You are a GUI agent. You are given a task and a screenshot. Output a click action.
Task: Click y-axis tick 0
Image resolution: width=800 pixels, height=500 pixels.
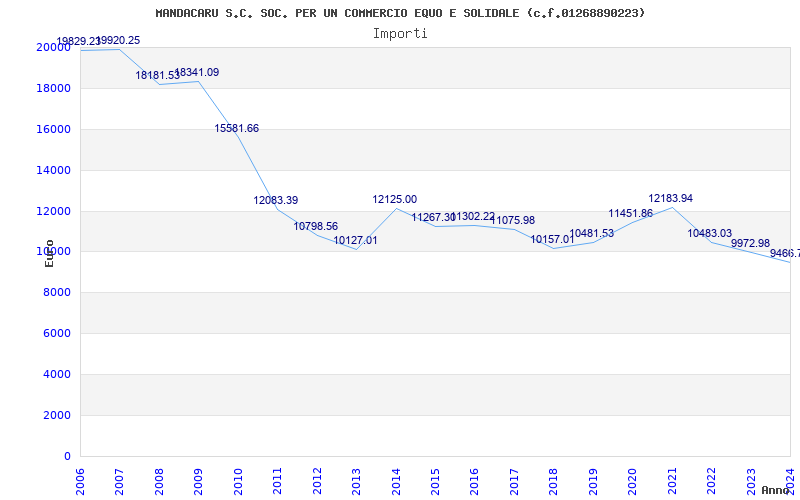(x=67, y=456)
